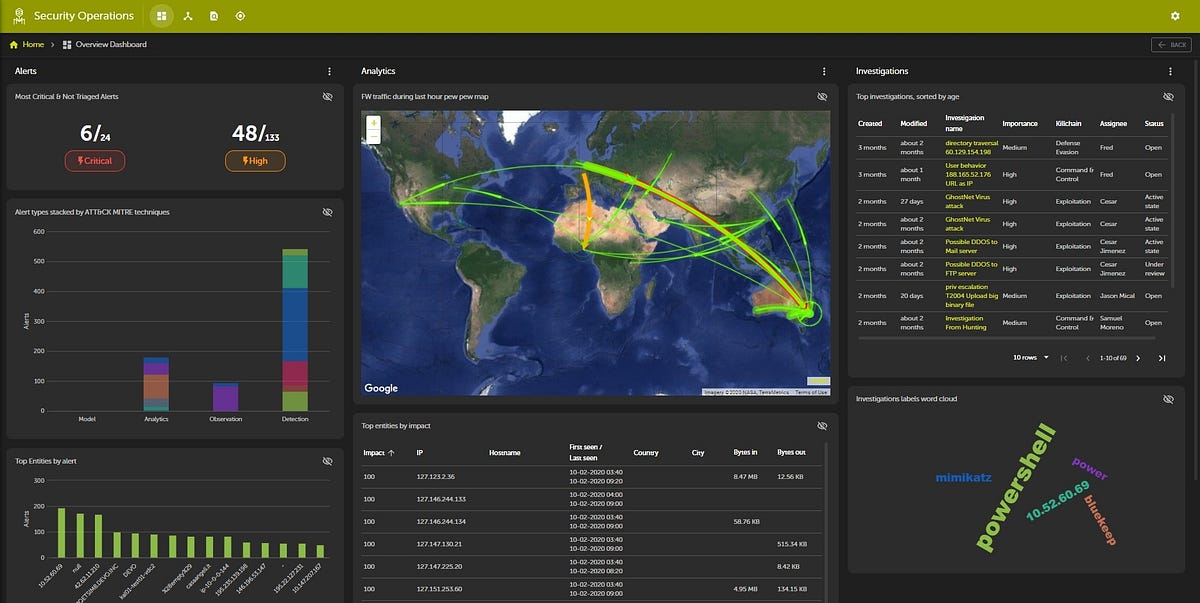Open the Analytics panel three-dot menu
The height and width of the screenshot is (603, 1200).
[824, 71]
